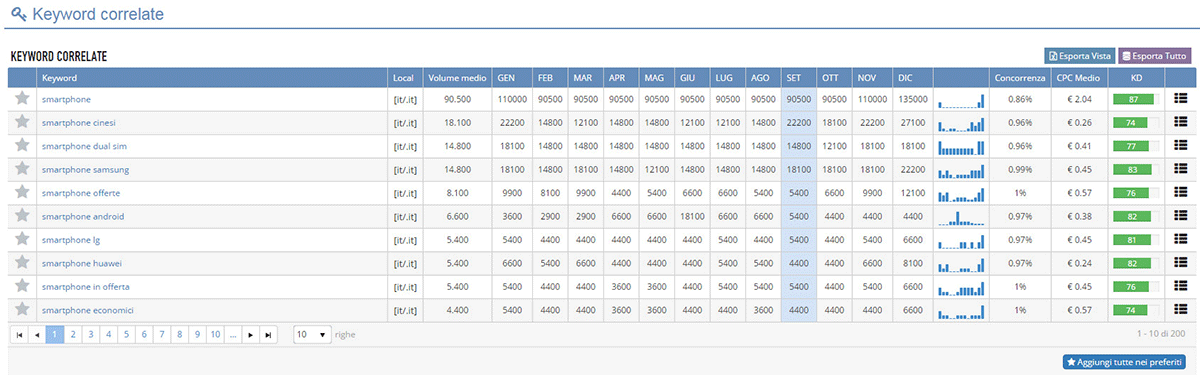1200x375 pixels.
Task: Sort by 'CPC Medio' column header
Action: point(1080,77)
